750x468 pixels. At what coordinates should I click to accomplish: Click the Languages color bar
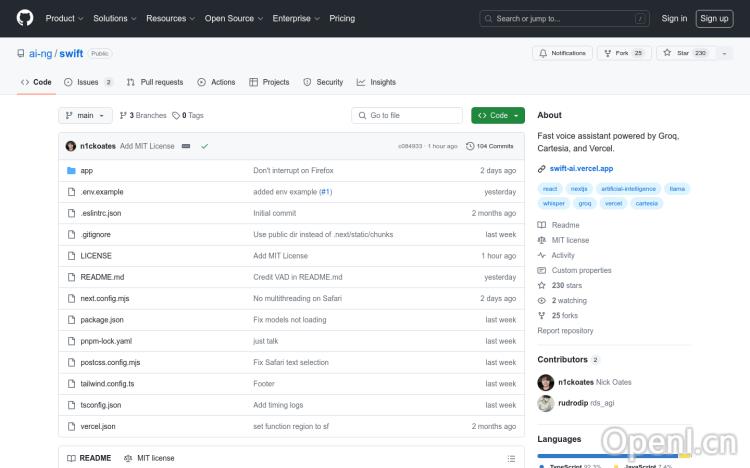point(614,457)
